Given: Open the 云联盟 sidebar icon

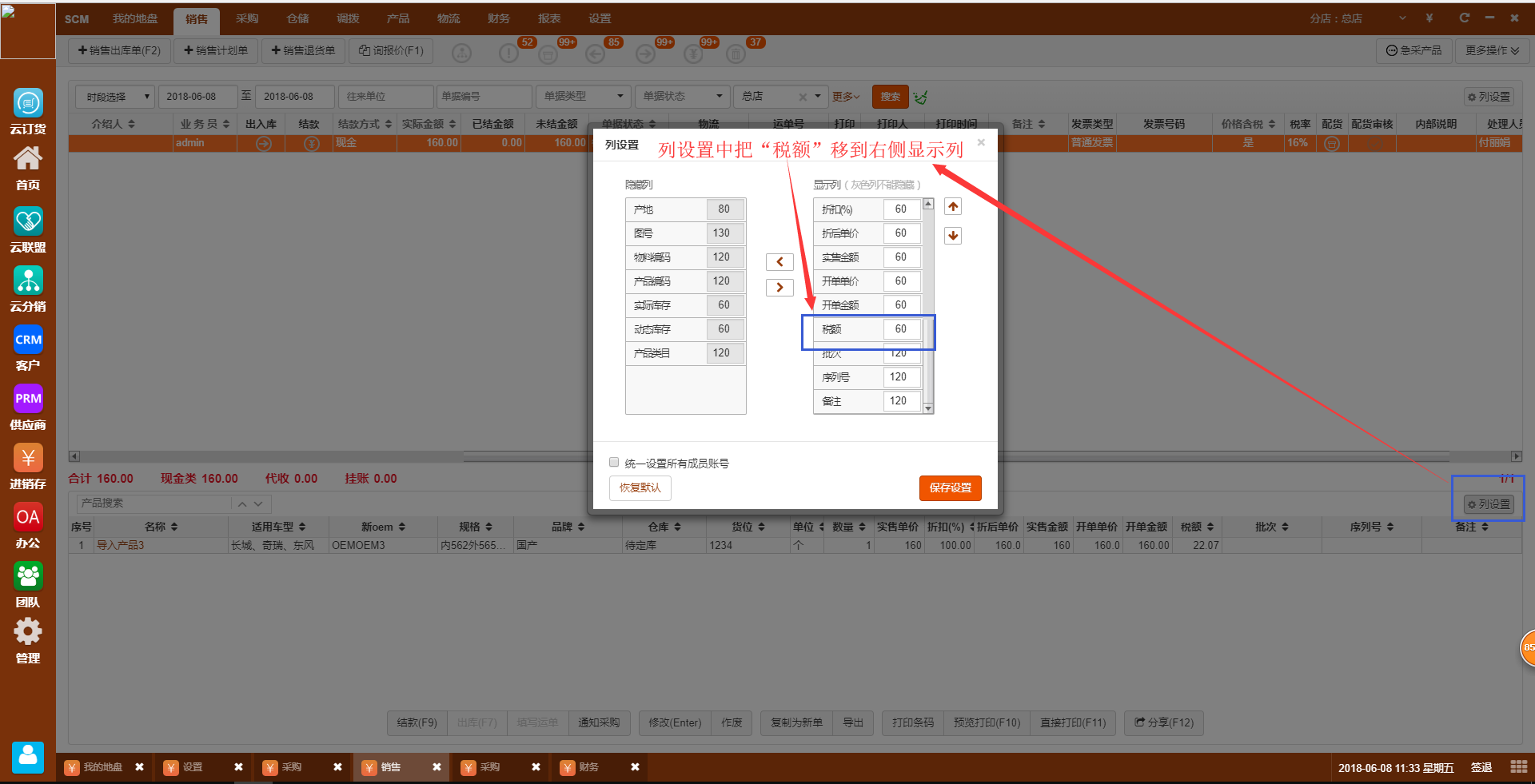Looking at the screenshot, I should click(x=28, y=221).
